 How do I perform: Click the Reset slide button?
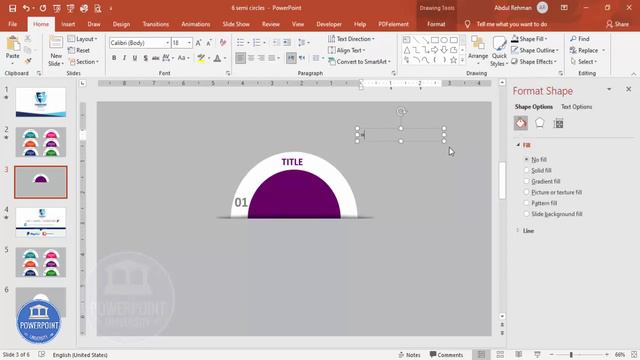click(x=79, y=50)
